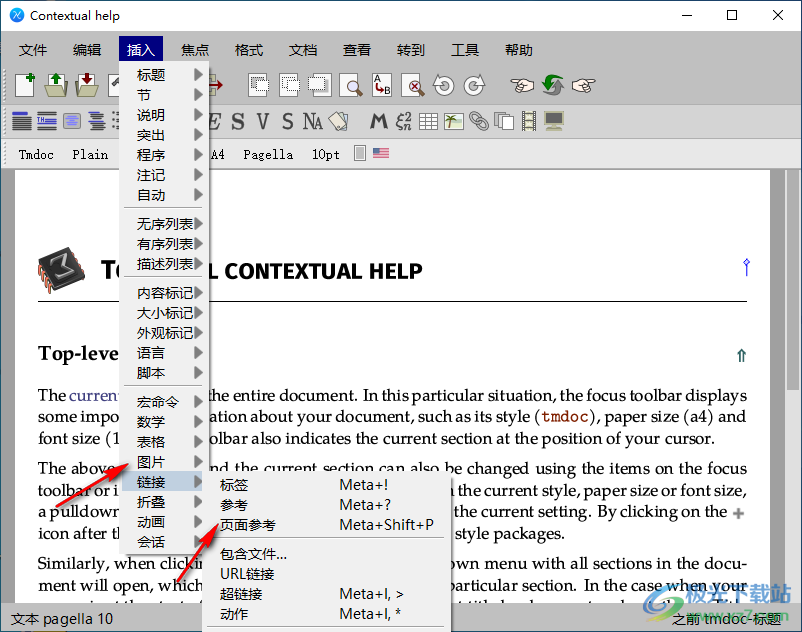Click the centered text icon
The width and height of the screenshot is (802, 632).
[97, 121]
